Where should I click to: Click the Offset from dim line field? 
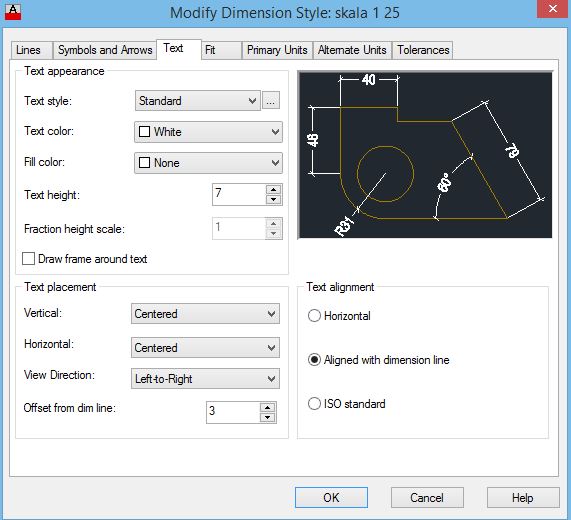point(233,413)
